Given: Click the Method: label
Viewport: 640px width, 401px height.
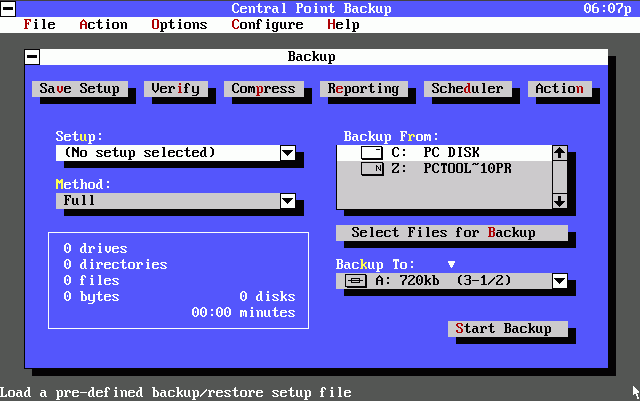Looking at the screenshot, I should click(83, 185).
